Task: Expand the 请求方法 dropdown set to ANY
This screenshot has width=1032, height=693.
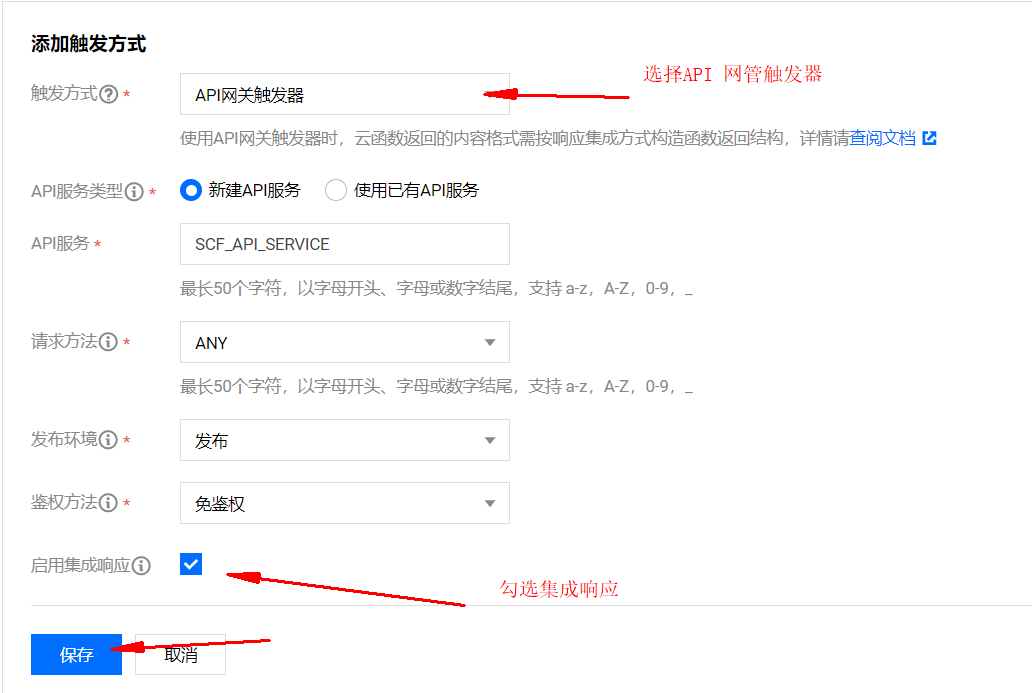Action: coord(344,342)
